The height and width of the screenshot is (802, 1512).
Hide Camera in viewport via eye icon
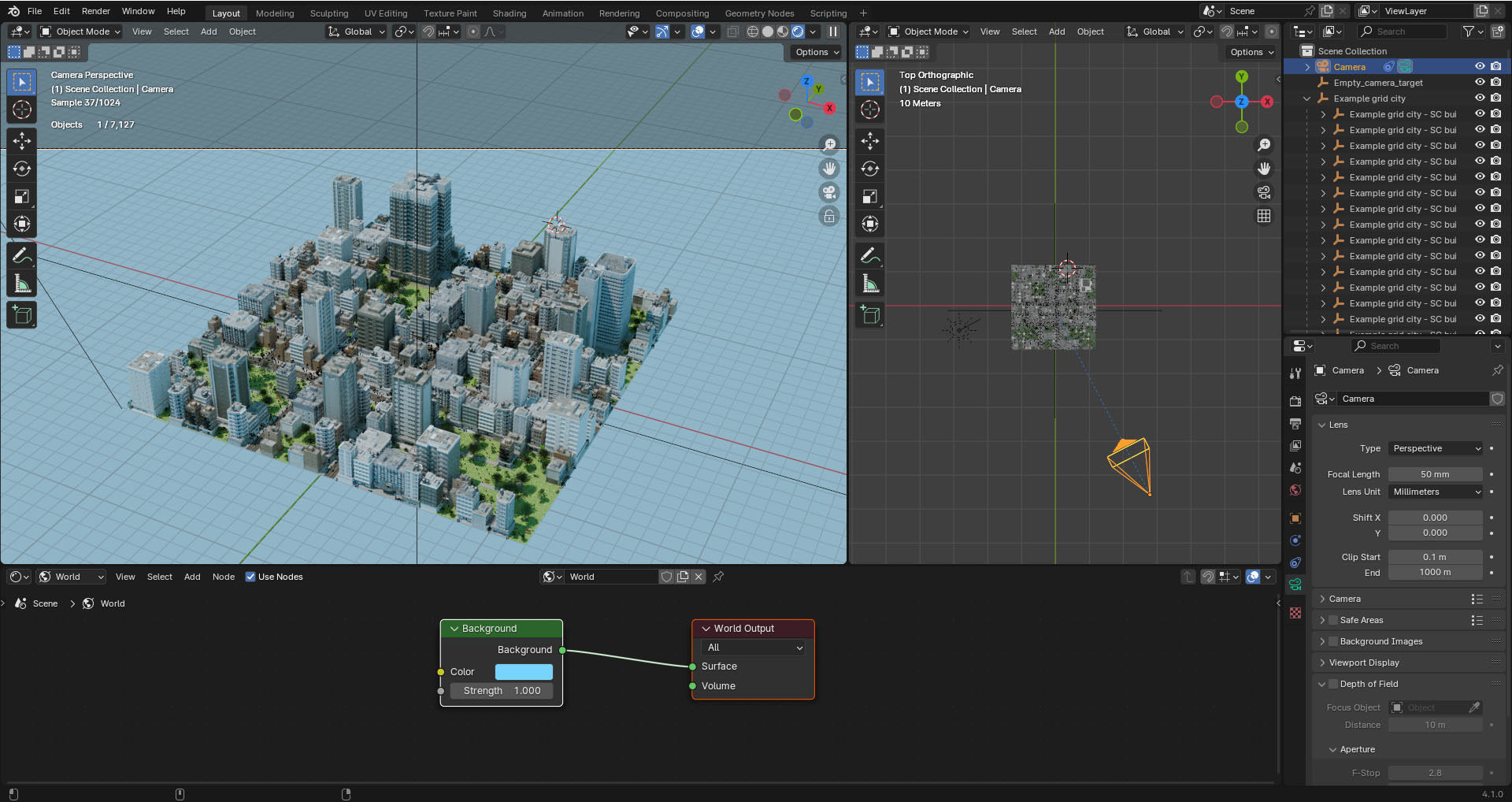tap(1480, 67)
